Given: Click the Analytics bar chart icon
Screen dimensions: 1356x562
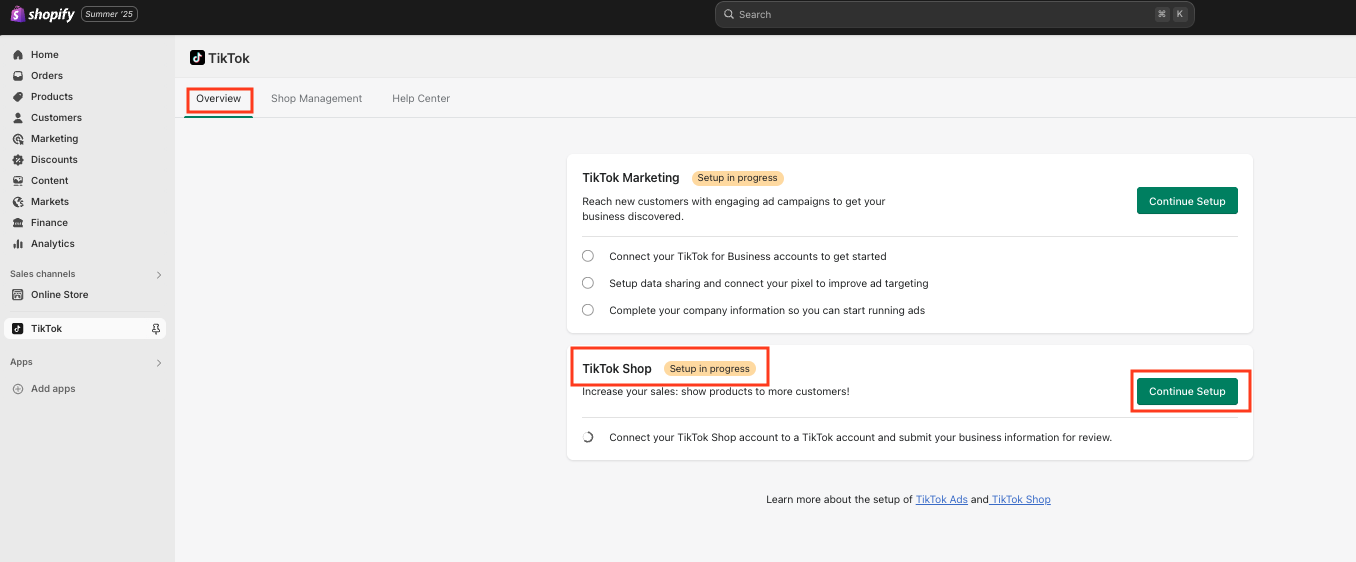Looking at the screenshot, I should (x=18, y=244).
